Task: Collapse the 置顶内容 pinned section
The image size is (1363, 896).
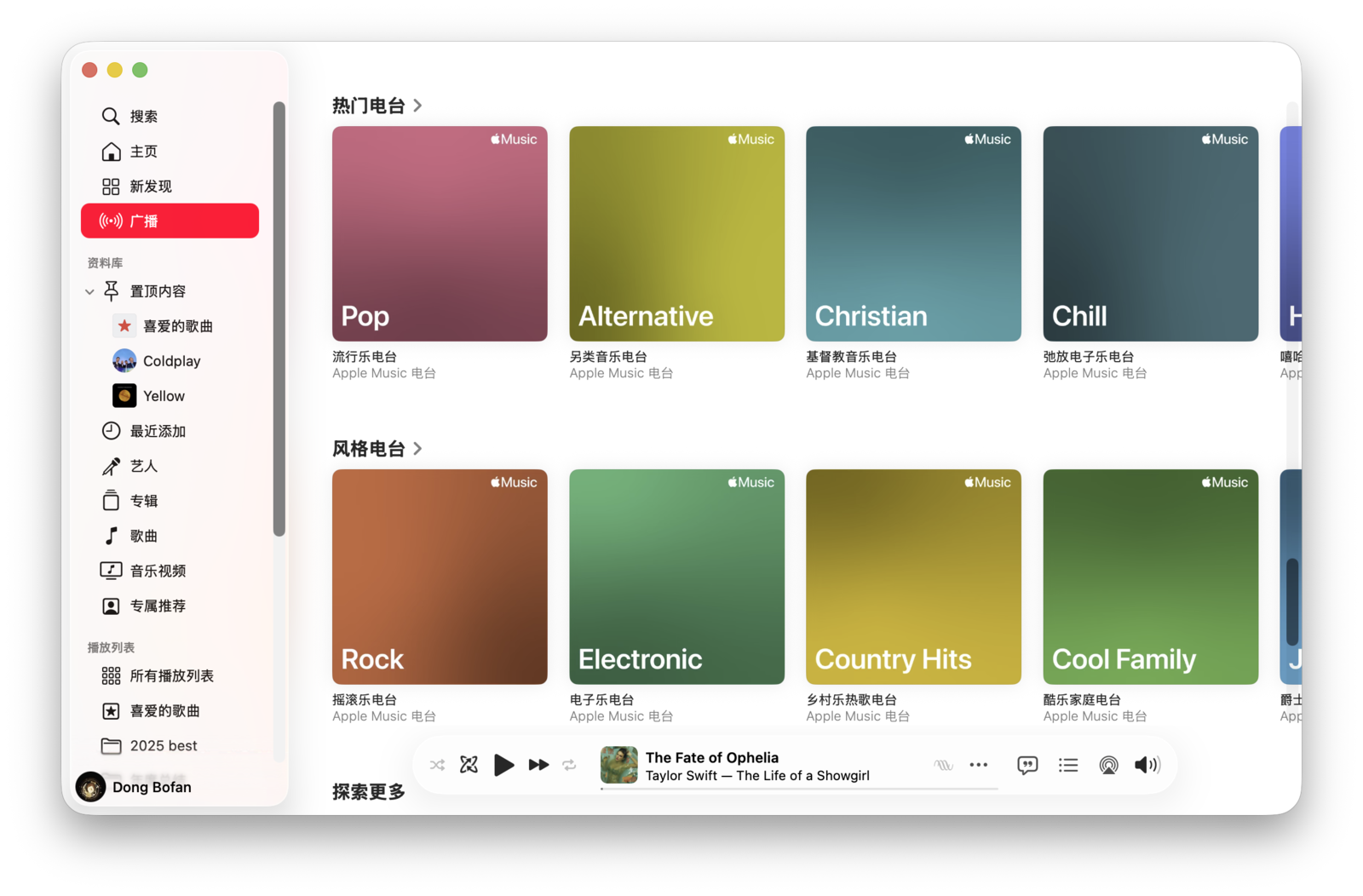Action: pyautogui.click(x=89, y=291)
